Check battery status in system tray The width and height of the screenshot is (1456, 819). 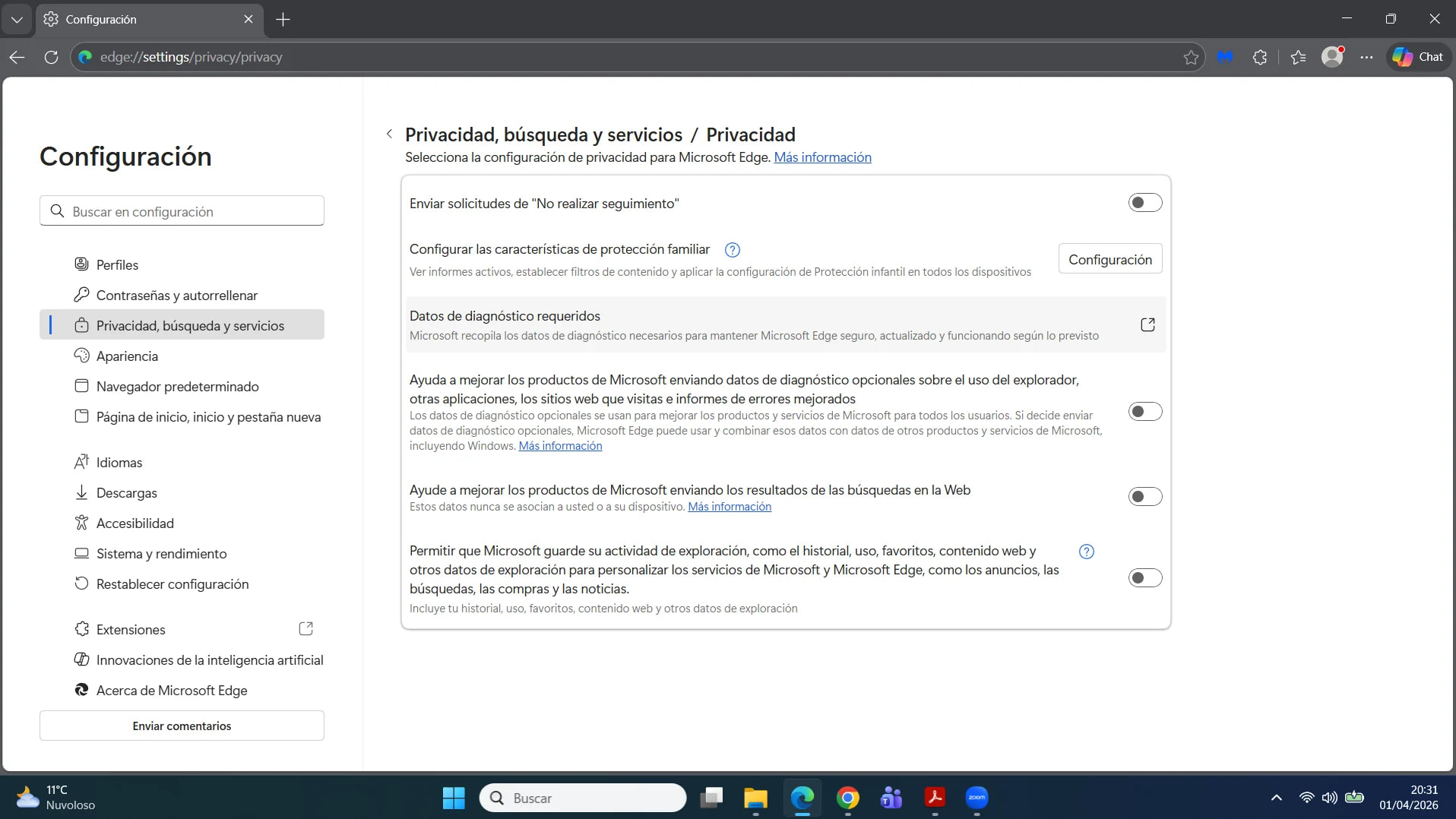[x=1355, y=798]
